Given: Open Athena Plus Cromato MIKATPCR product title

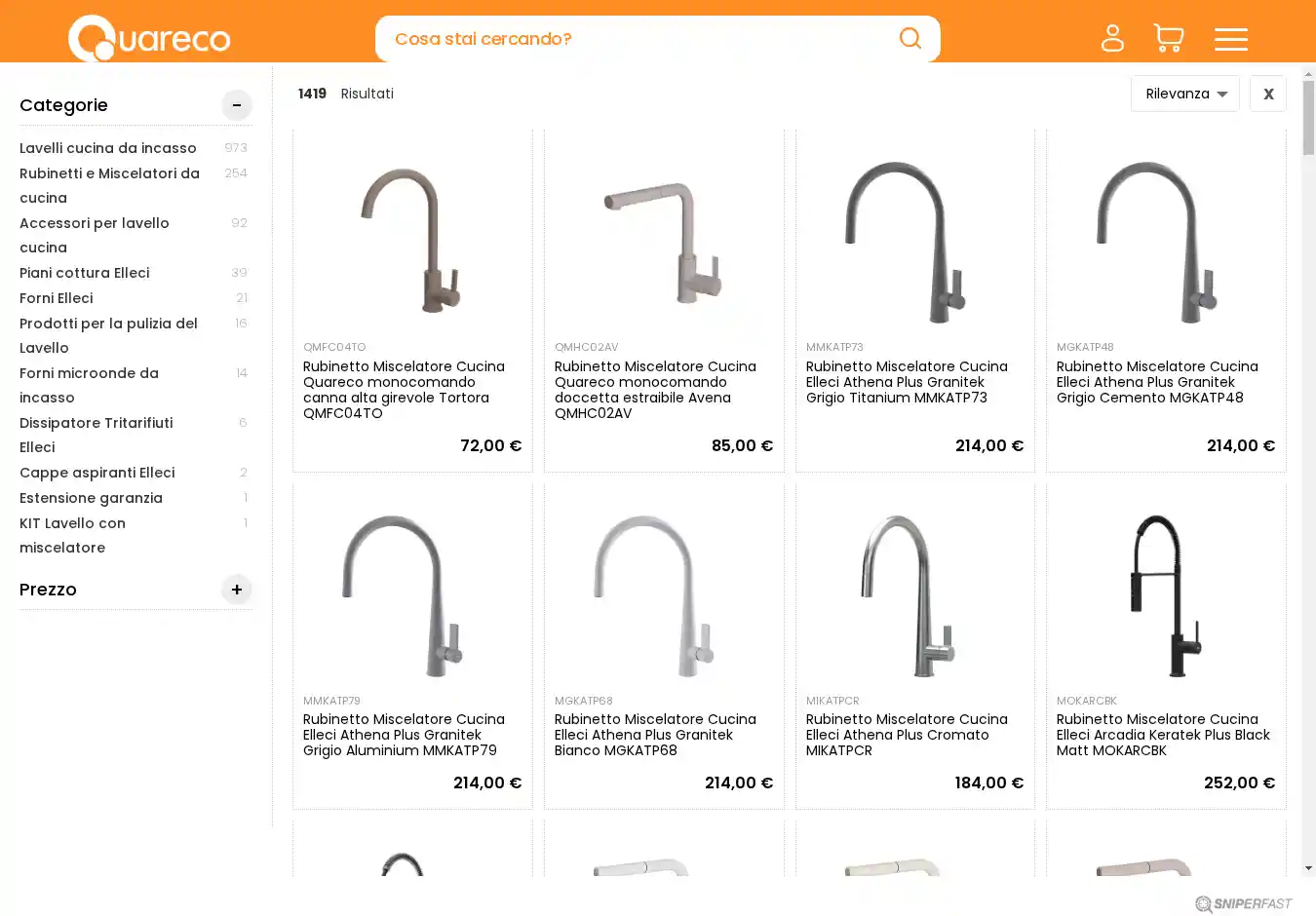Looking at the screenshot, I should point(907,735).
